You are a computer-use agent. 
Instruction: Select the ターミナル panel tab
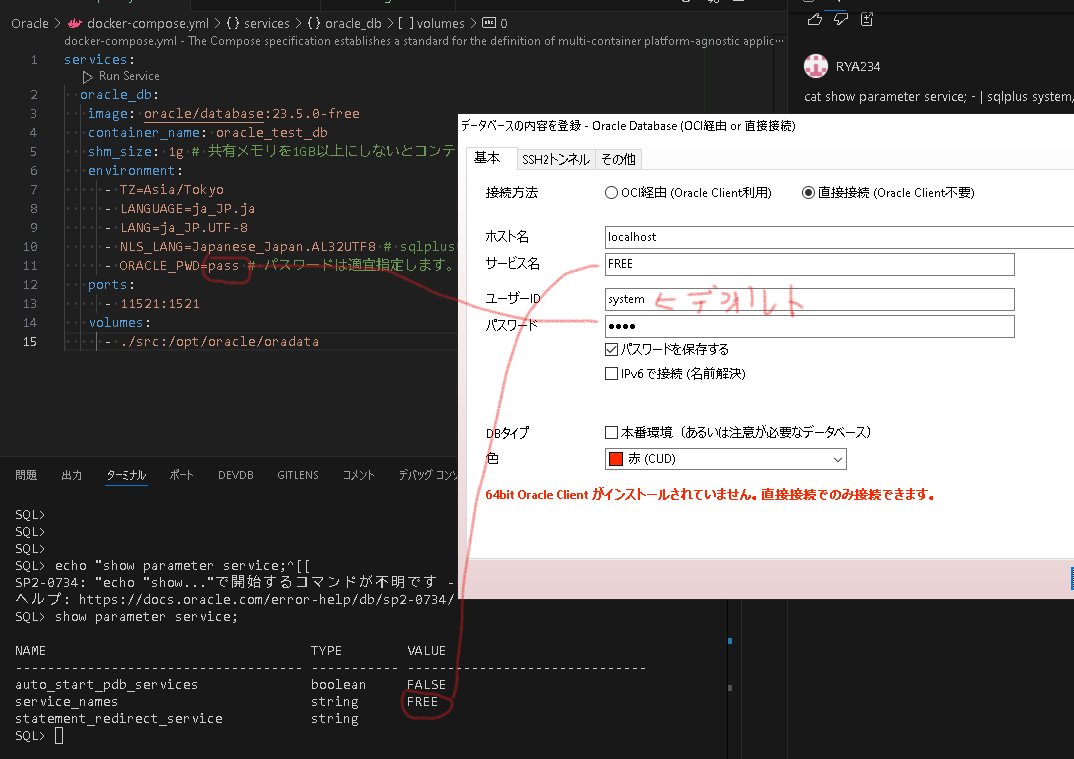coord(127,475)
